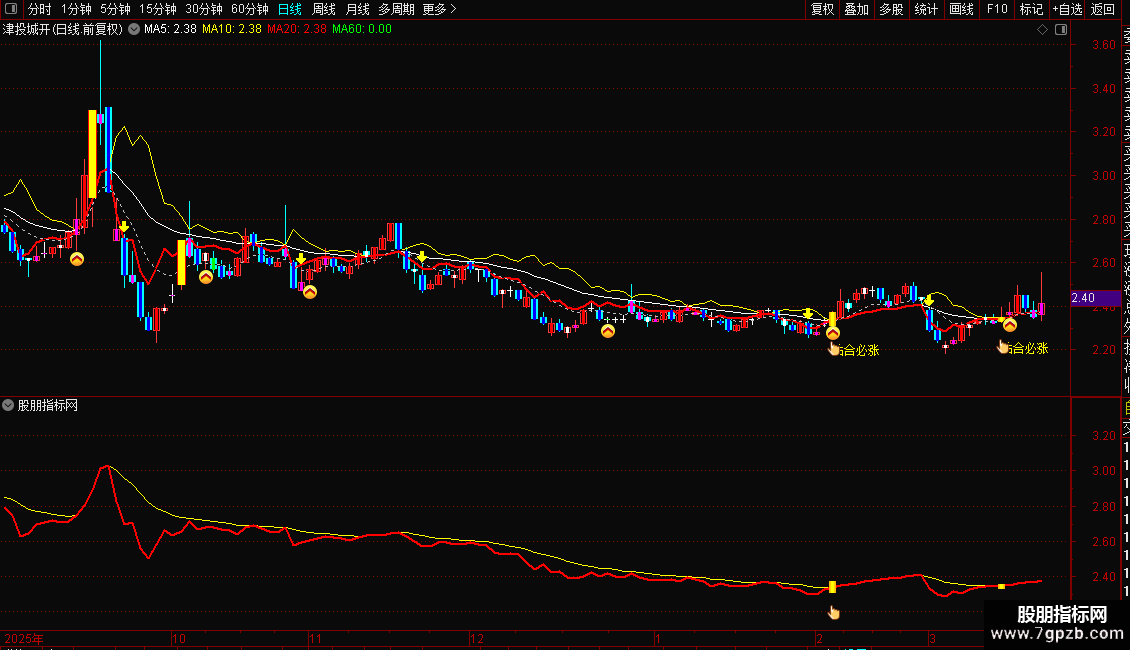This screenshot has height=650, width=1130.
Task: Click the 返回 back button
Action: coord(1103,9)
